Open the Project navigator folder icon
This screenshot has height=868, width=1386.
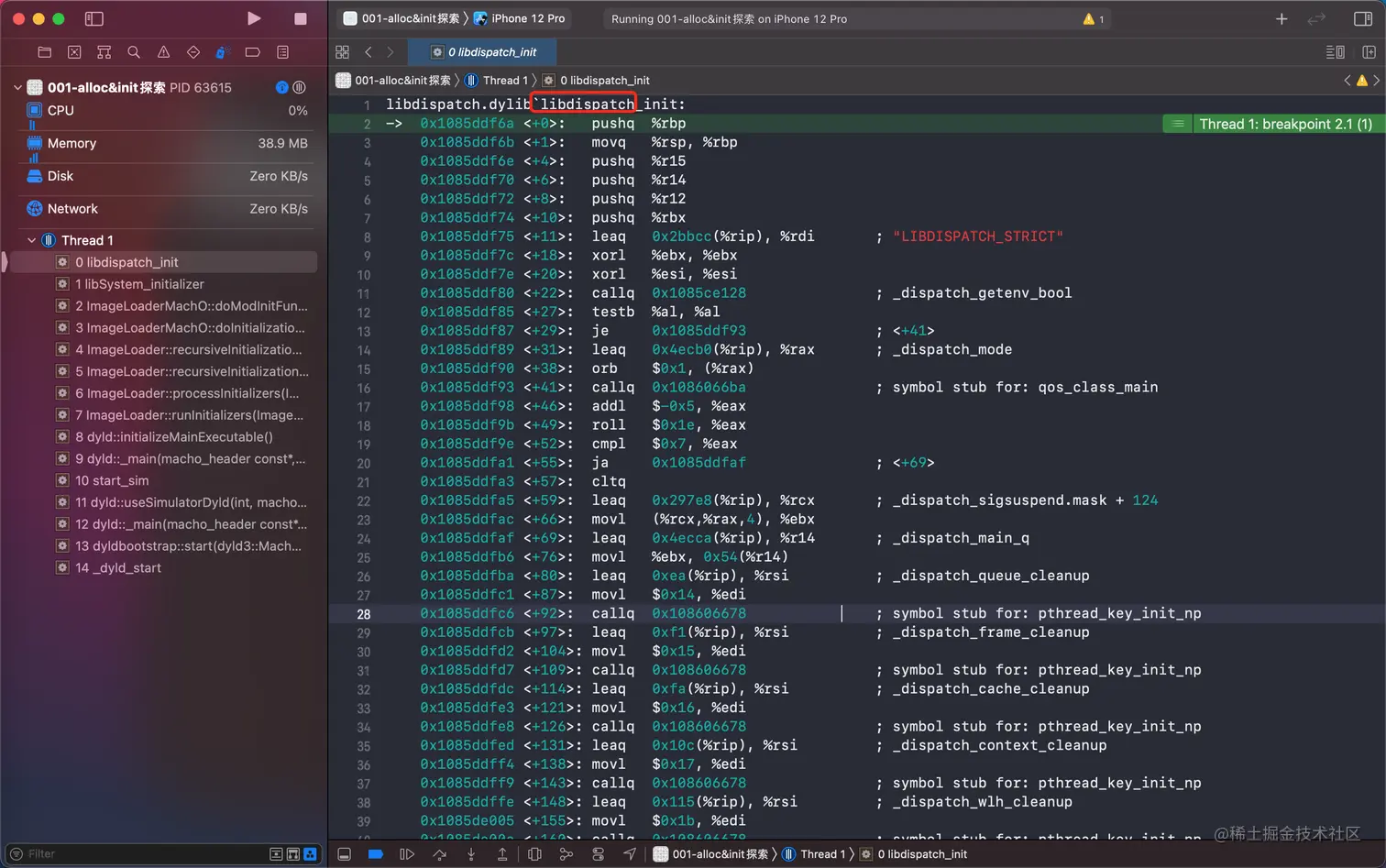44,52
